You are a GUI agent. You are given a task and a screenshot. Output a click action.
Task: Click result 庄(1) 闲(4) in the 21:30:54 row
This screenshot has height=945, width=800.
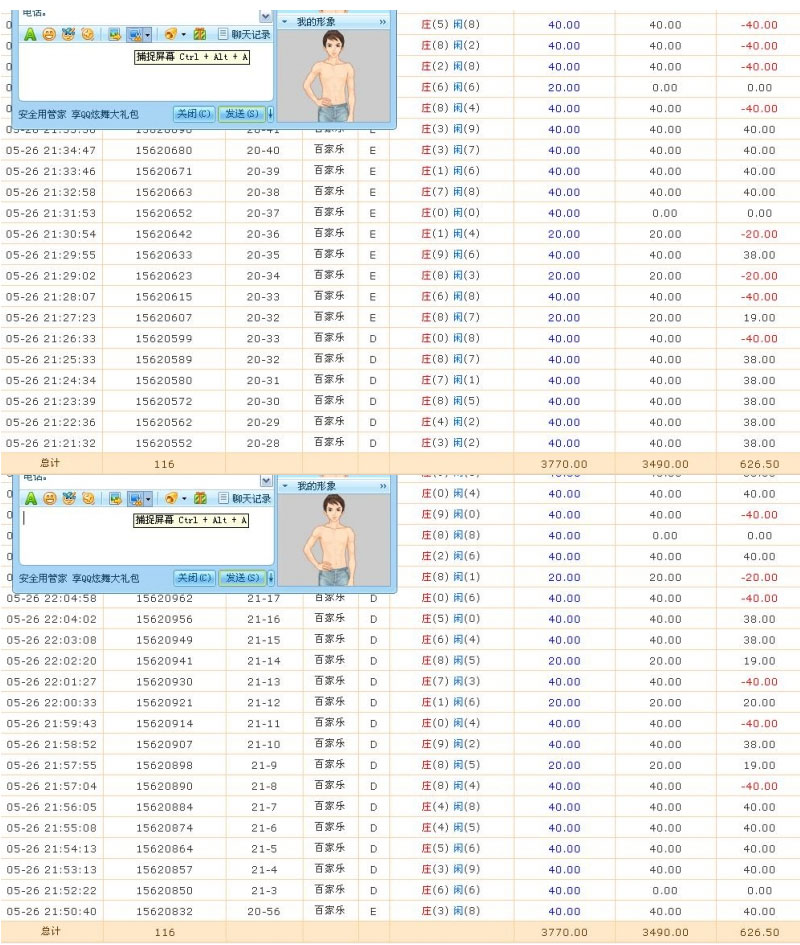coord(450,234)
